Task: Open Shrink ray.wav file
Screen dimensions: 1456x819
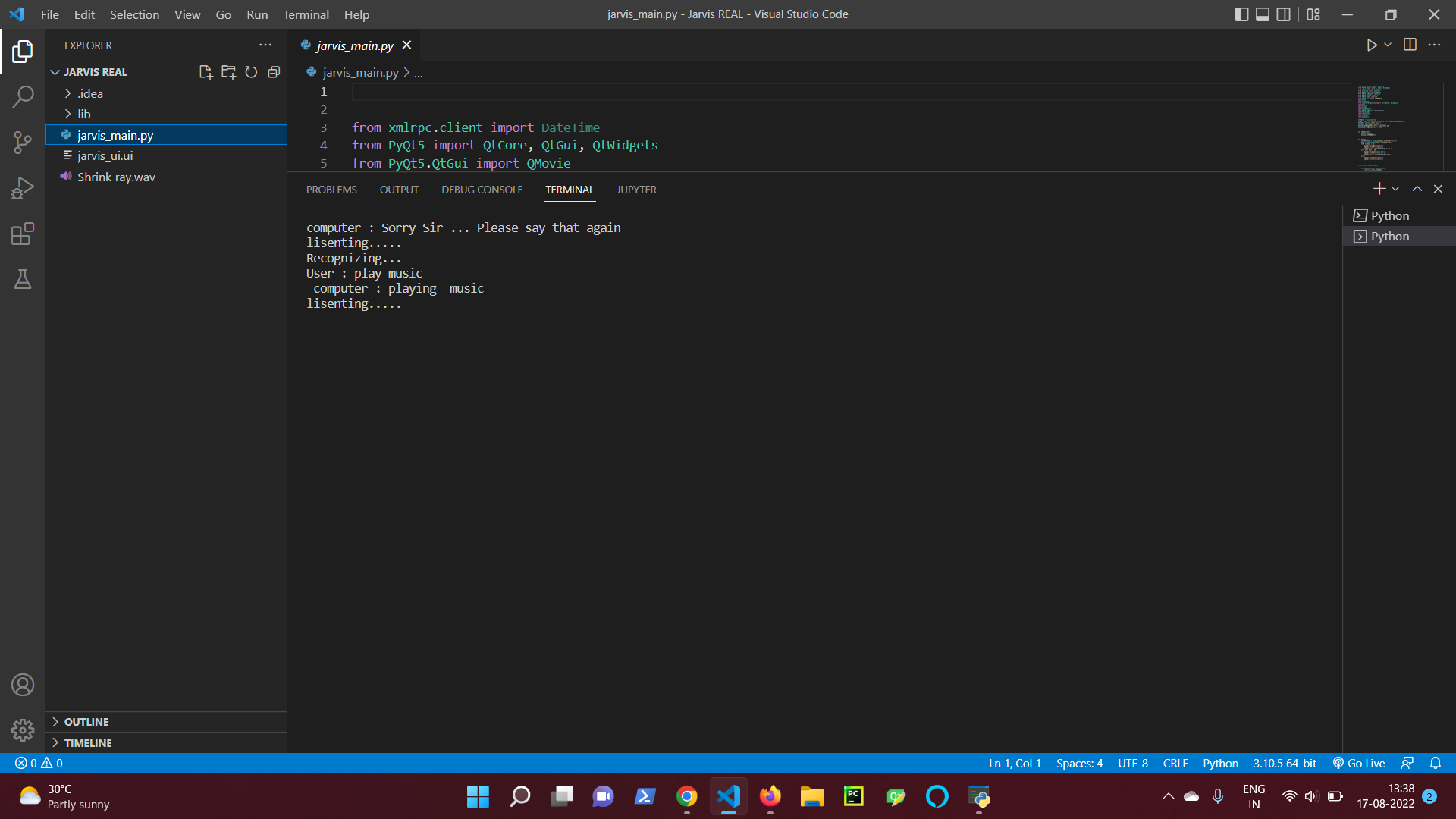Action: (x=167, y=177)
